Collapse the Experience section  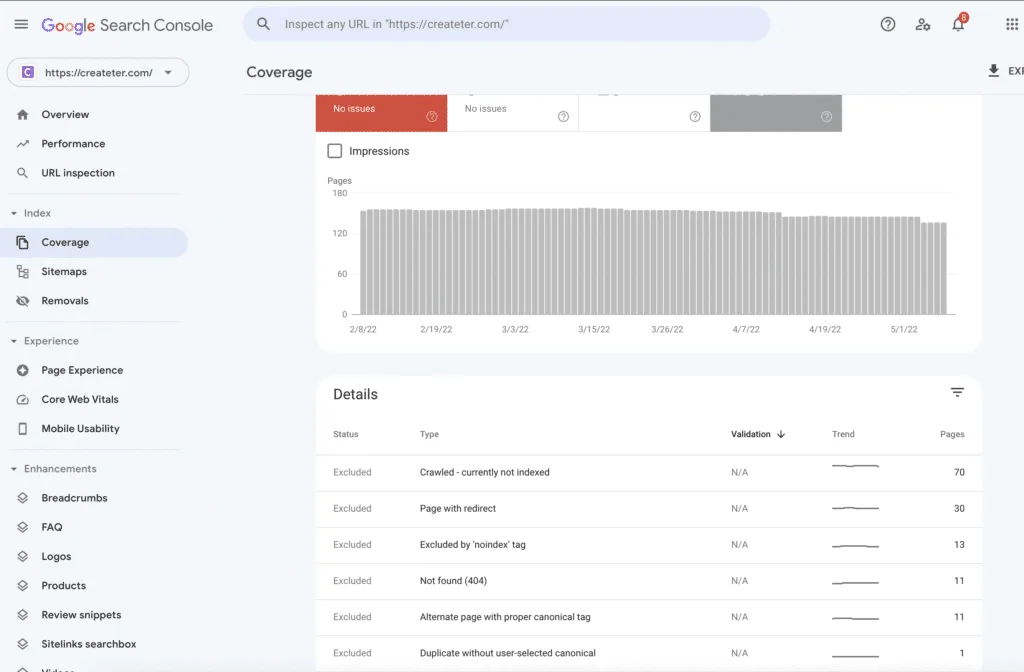click(14, 341)
